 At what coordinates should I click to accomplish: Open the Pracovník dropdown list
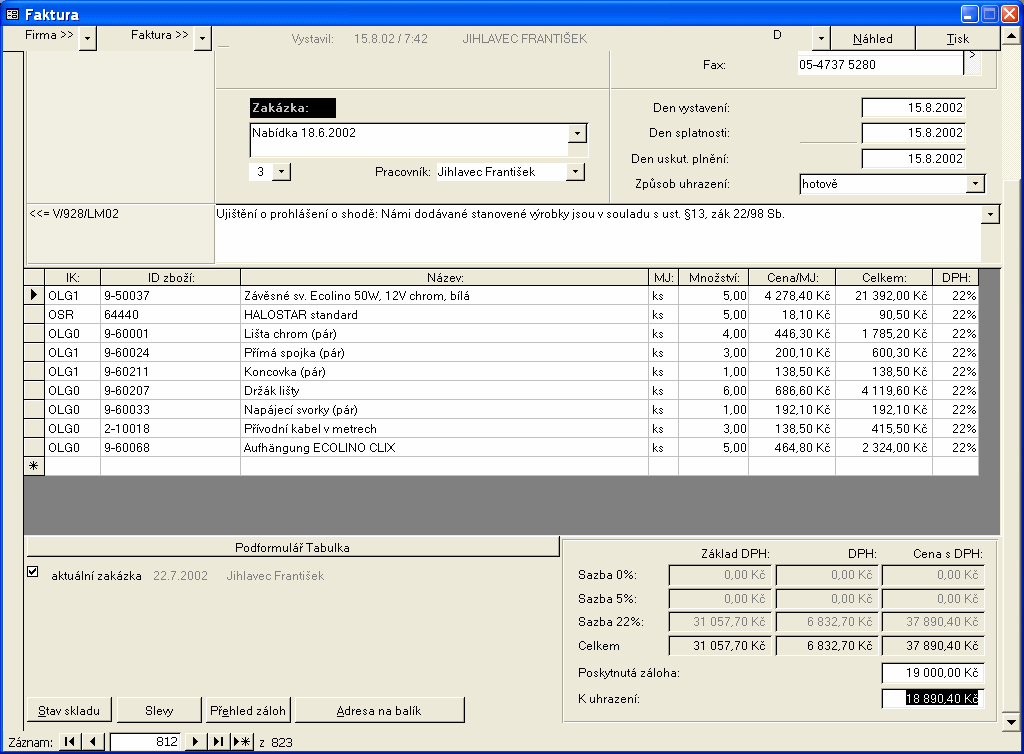point(575,172)
